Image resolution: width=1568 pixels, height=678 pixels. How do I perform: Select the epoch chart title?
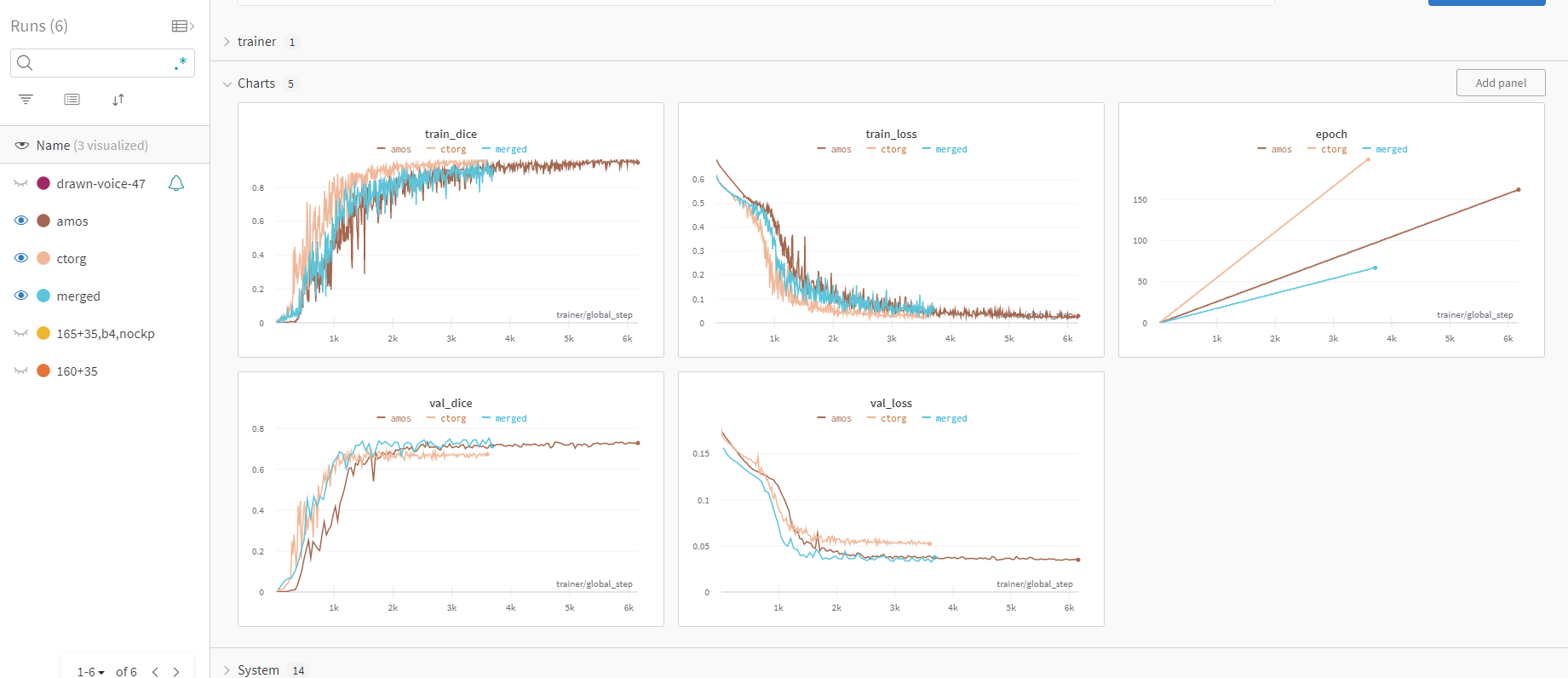tap(1331, 134)
